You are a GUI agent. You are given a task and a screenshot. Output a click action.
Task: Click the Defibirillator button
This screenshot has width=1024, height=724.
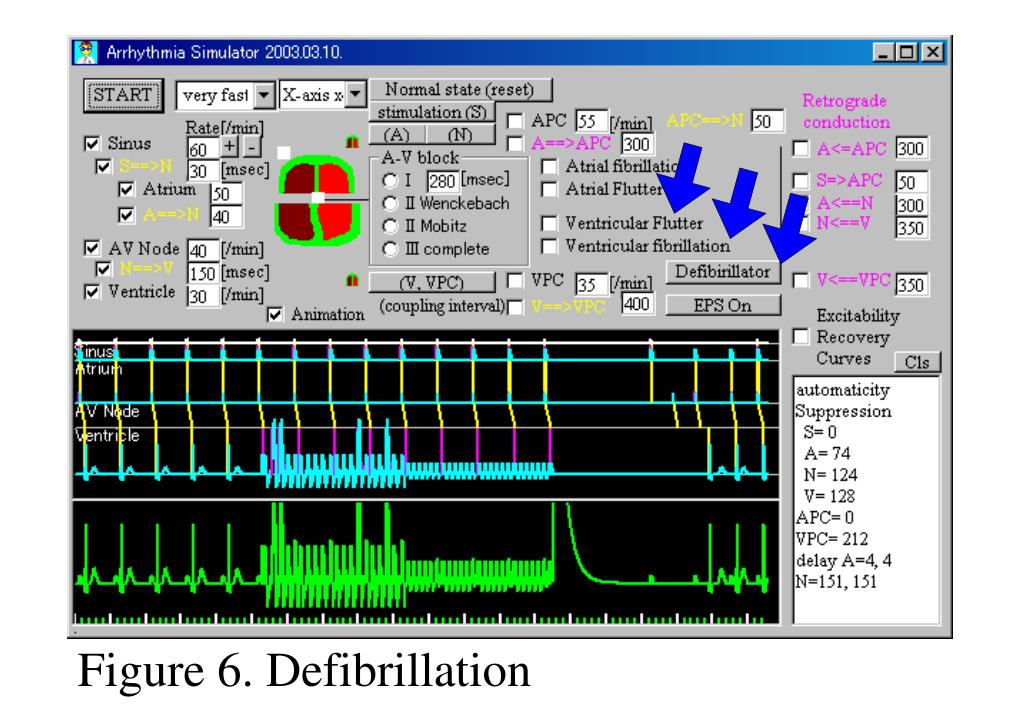[722, 272]
